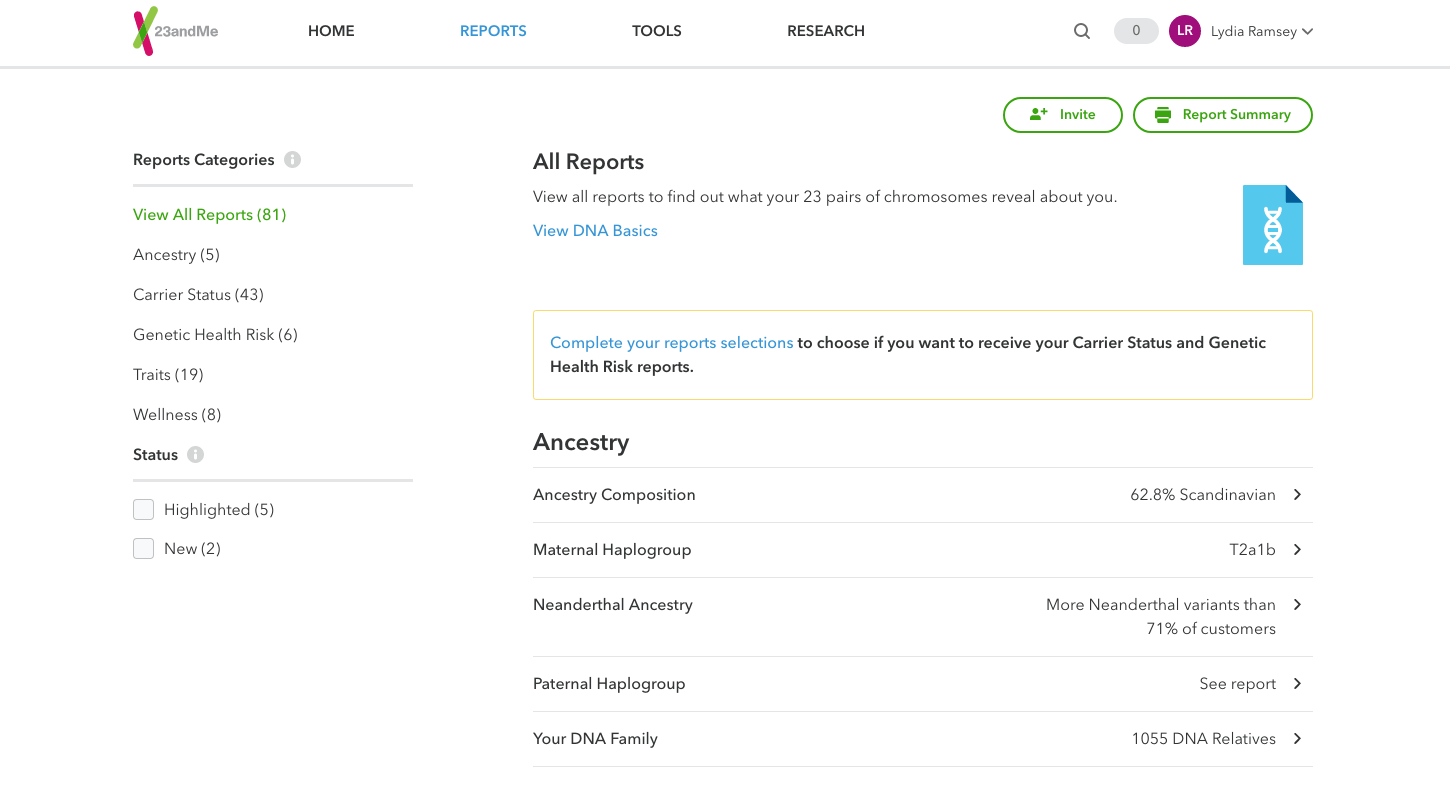This screenshot has width=1450, height=794.
Task: Expand the Your DNA Family row chevron
Action: point(1297,739)
